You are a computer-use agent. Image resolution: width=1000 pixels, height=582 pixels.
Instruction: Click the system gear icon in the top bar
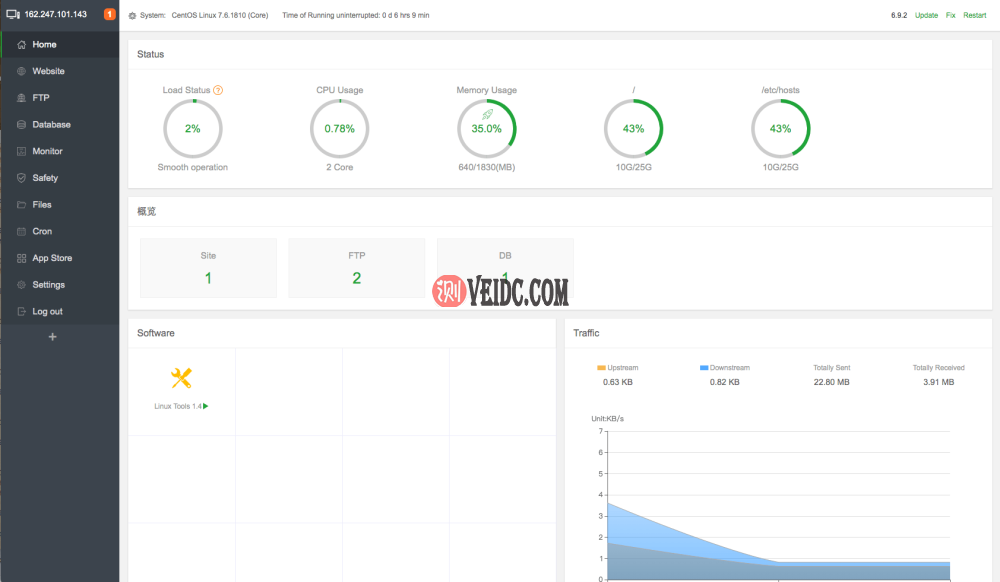click(132, 15)
